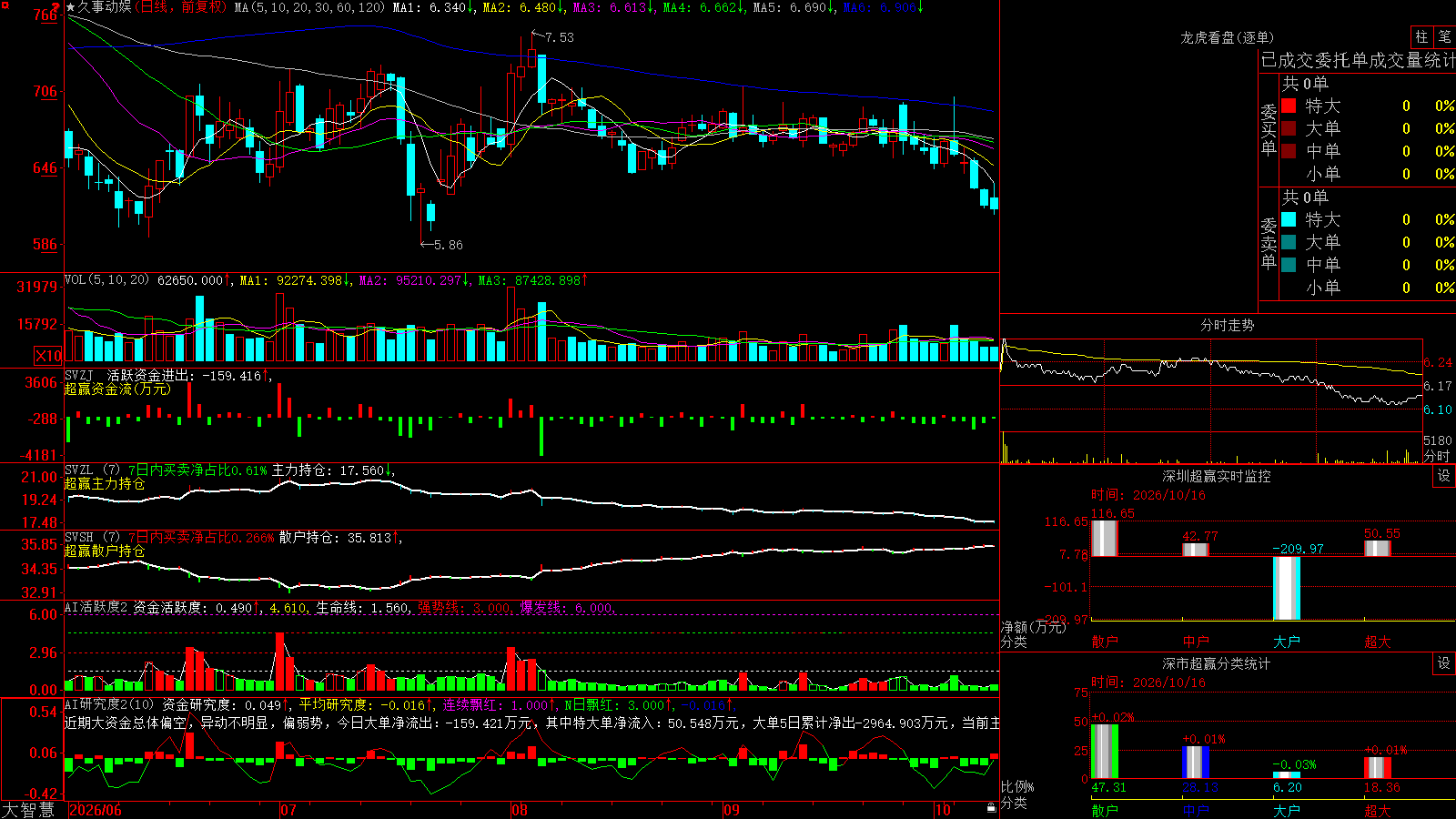Viewport: 1456px width, 819px height.
Task: Click the lock icon on the date axis
Action: (992, 808)
